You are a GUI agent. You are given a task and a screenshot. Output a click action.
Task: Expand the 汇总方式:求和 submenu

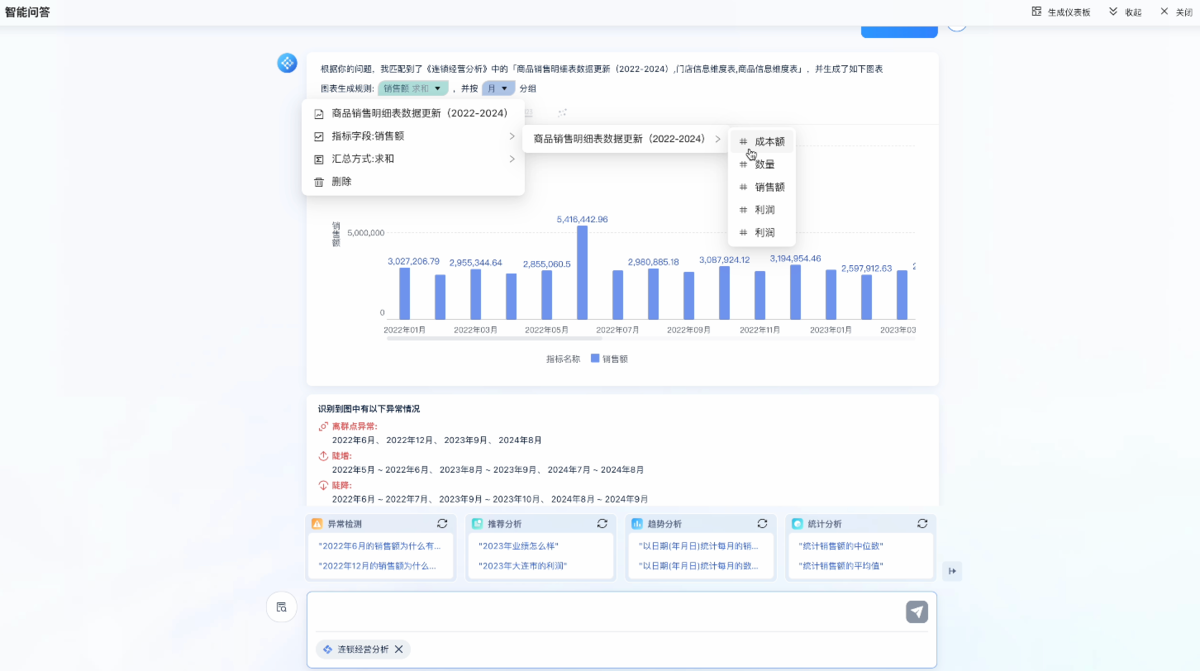click(x=413, y=159)
